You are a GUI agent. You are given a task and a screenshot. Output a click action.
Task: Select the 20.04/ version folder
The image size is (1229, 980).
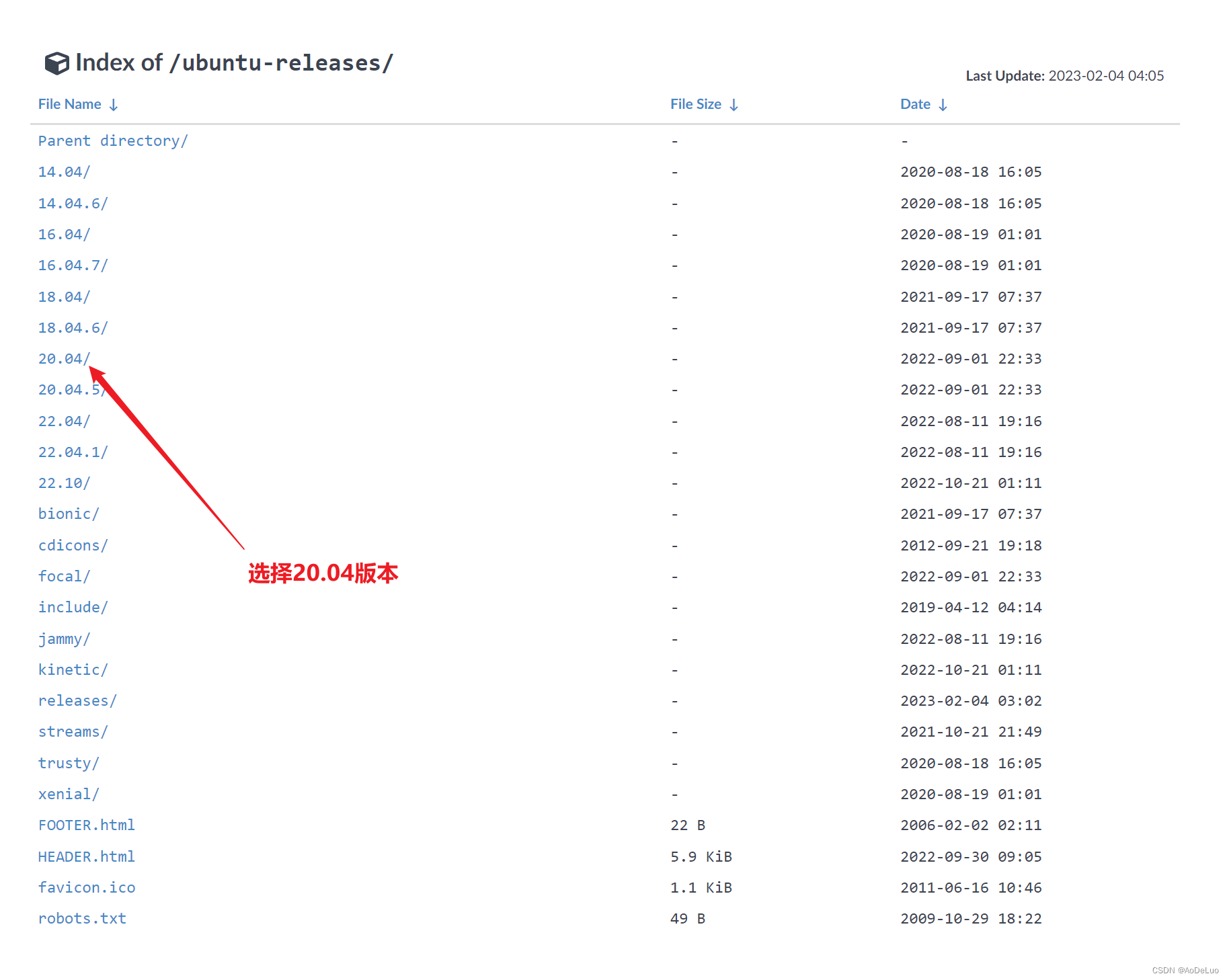point(64,359)
